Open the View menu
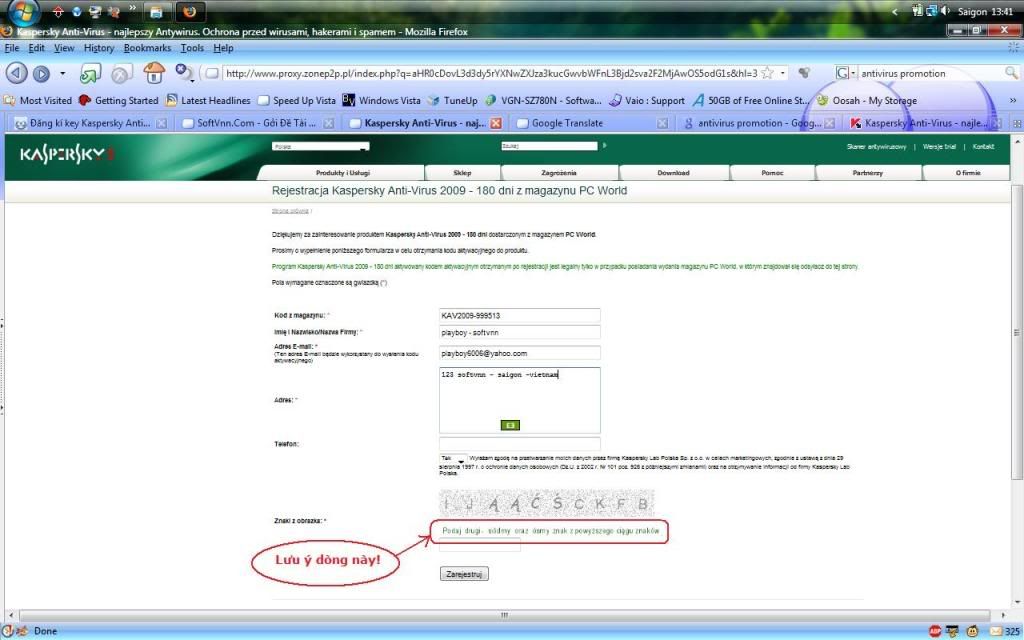 (64, 48)
